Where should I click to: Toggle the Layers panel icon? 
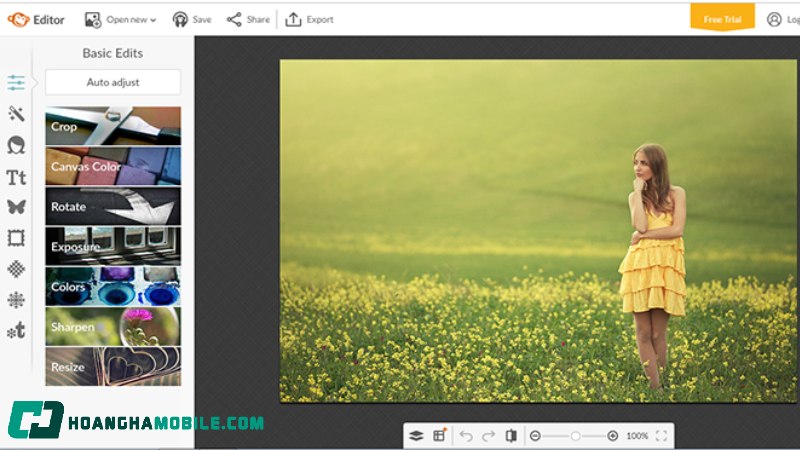[x=416, y=436]
